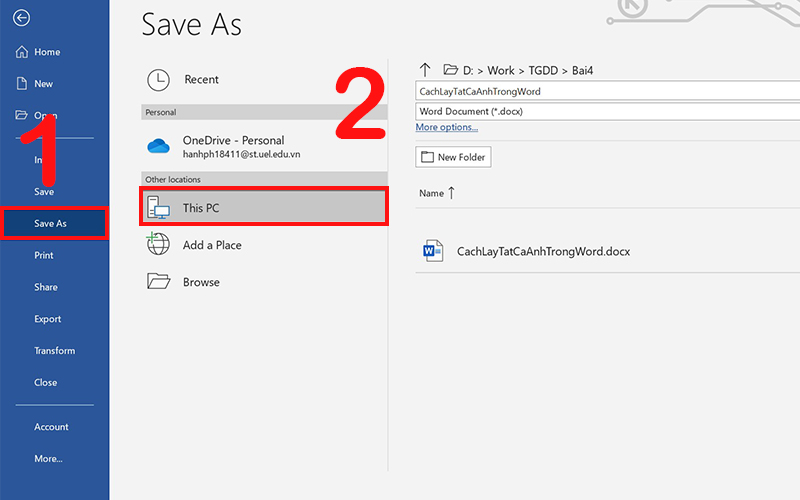Click the back arrow circle icon
The width and height of the screenshot is (800, 500).
(21, 18)
